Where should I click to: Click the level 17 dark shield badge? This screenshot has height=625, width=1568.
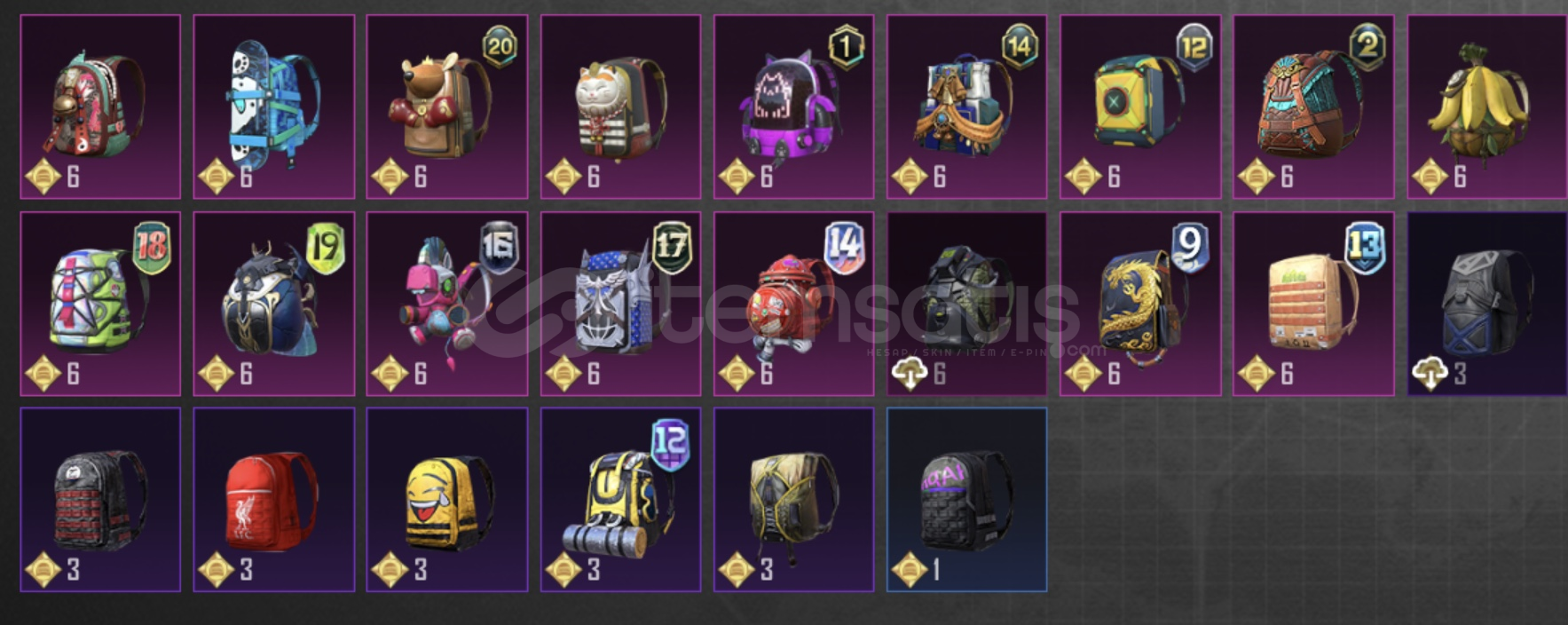[672, 245]
